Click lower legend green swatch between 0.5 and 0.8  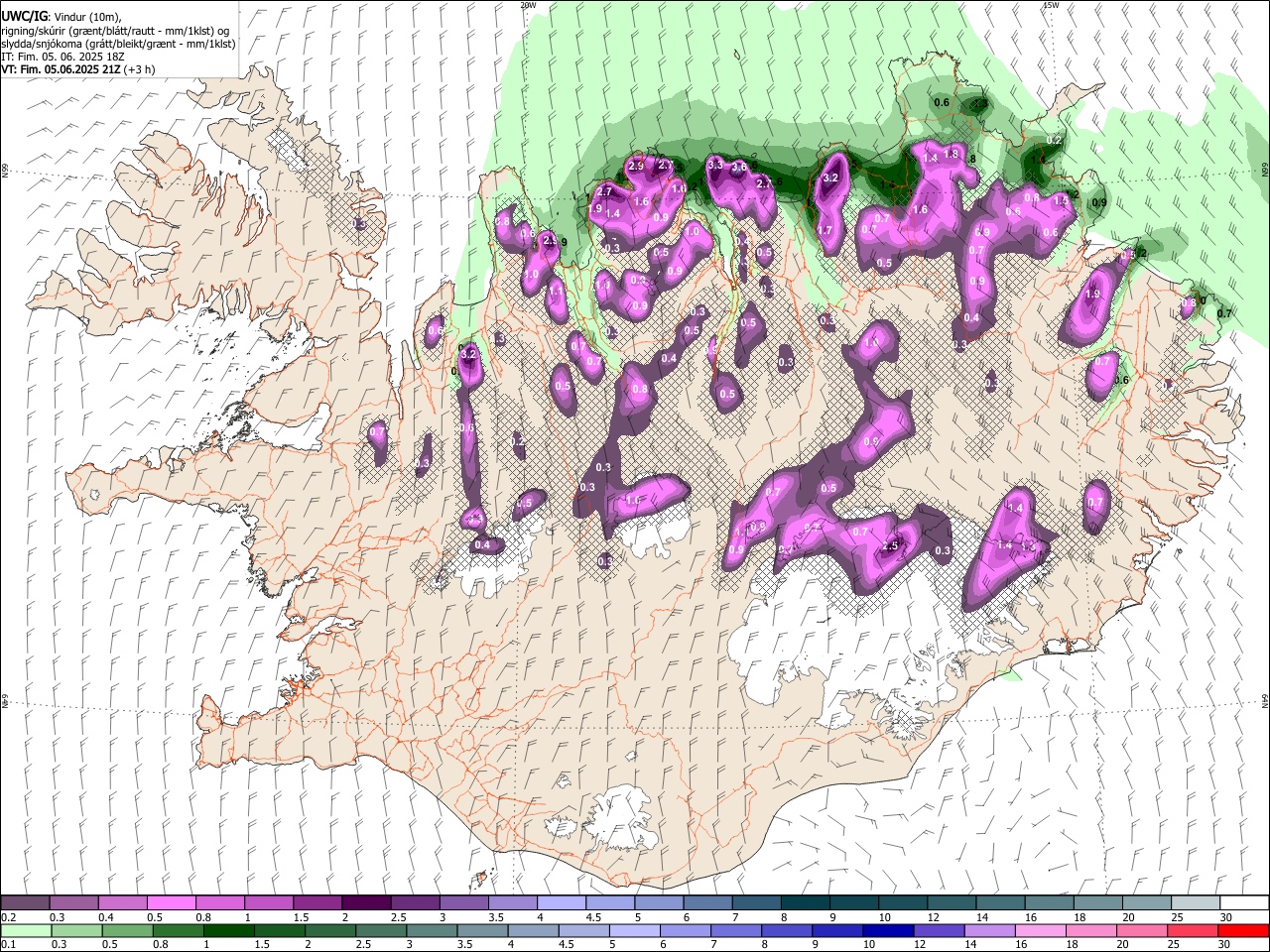click(126, 930)
